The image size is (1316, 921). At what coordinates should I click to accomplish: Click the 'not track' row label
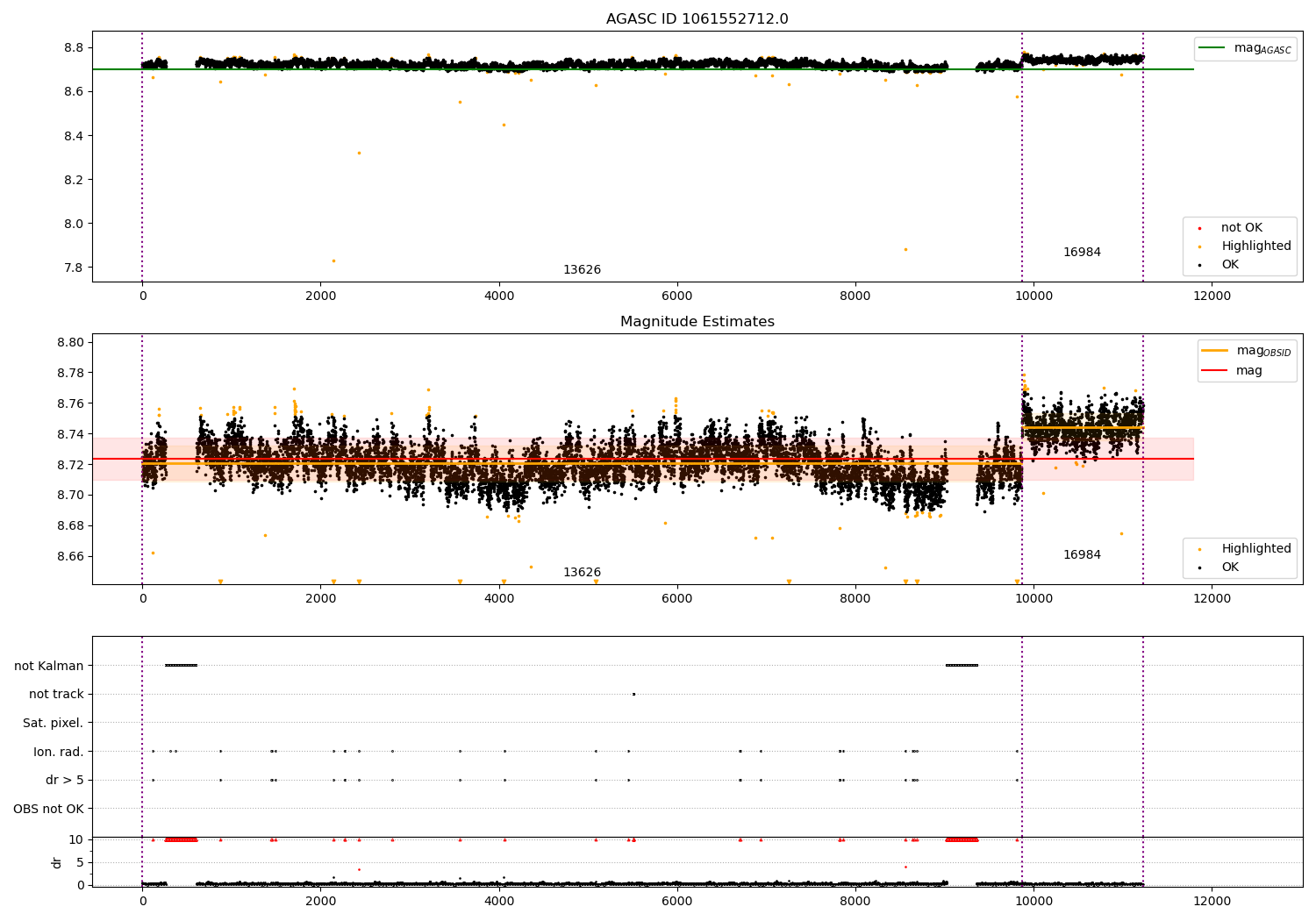56,695
